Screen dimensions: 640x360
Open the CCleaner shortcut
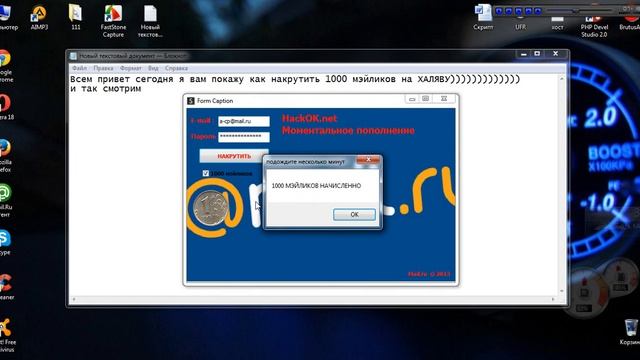pos(7,287)
